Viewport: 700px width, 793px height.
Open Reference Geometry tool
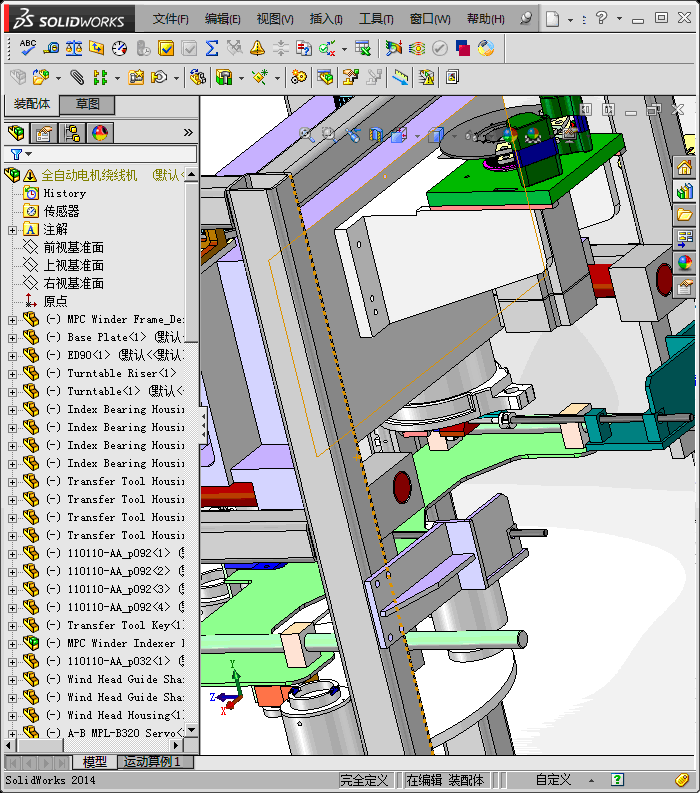(260, 77)
